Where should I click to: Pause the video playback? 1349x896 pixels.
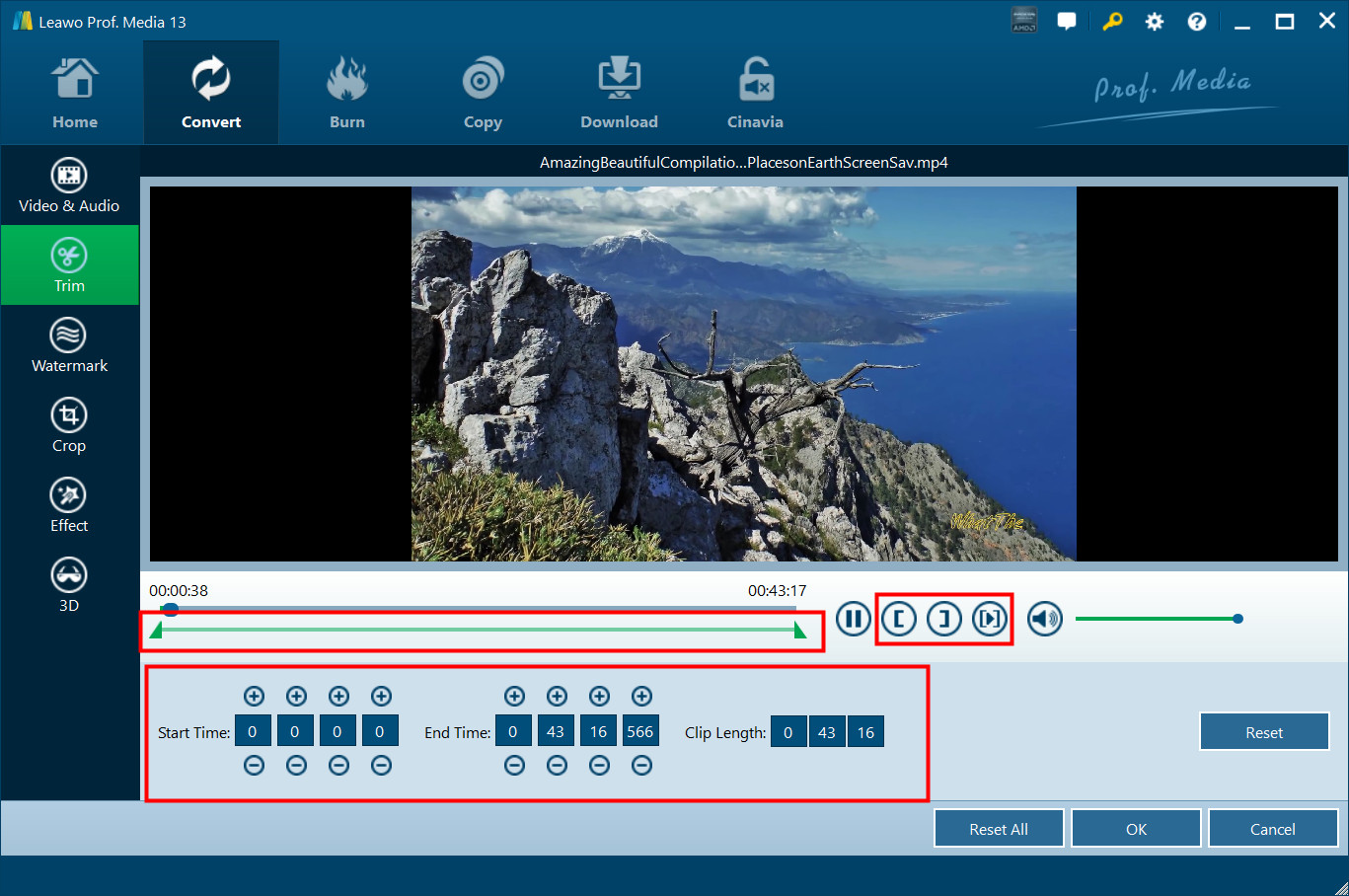[x=854, y=619]
